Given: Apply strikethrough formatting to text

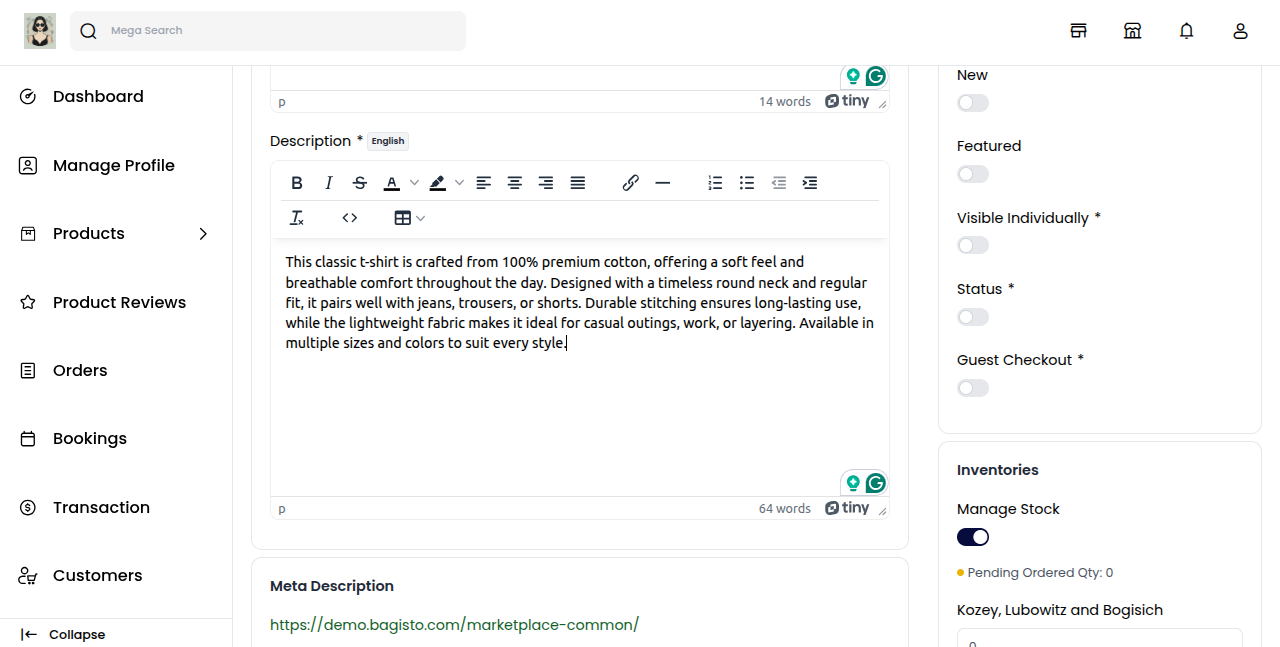Looking at the screenshot, I should click(360, 183).
